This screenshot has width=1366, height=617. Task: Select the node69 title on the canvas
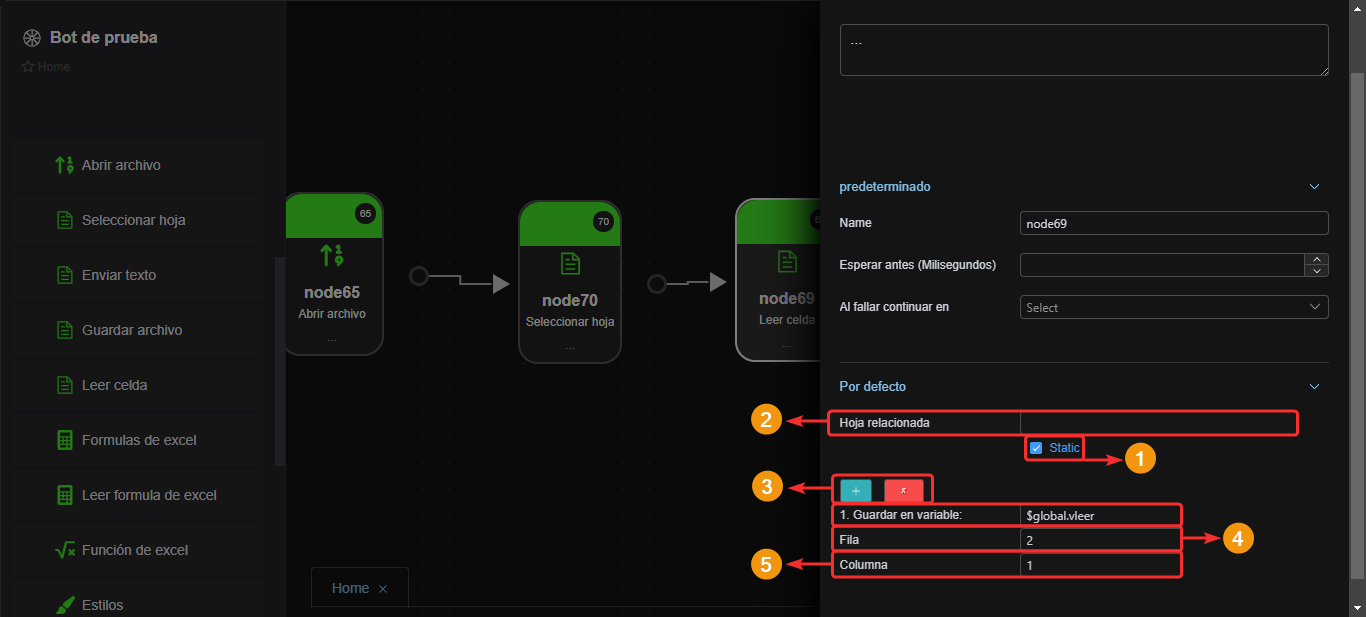coord(787,299)
